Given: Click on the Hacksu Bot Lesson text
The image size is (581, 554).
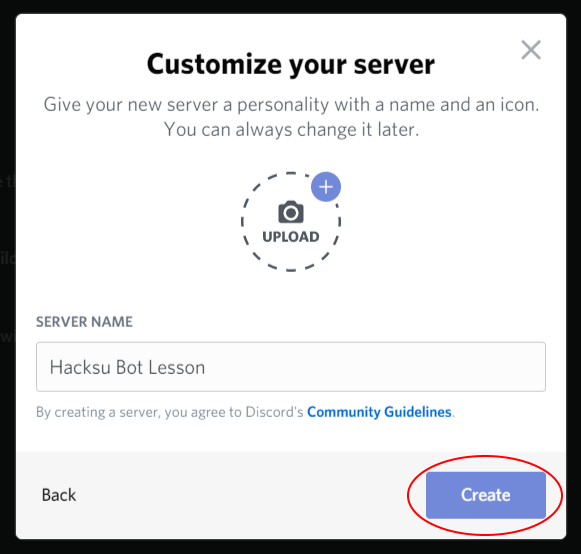Looking at the screenshot, I should 127,368.
